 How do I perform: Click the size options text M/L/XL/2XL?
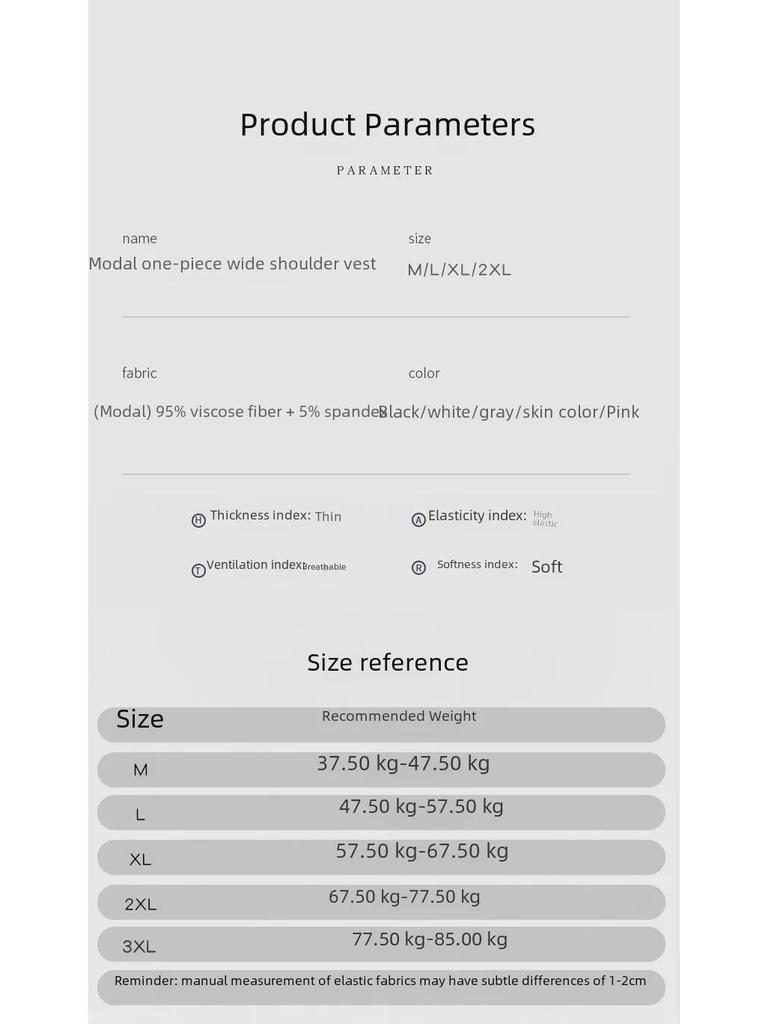[x=459, y=270]
